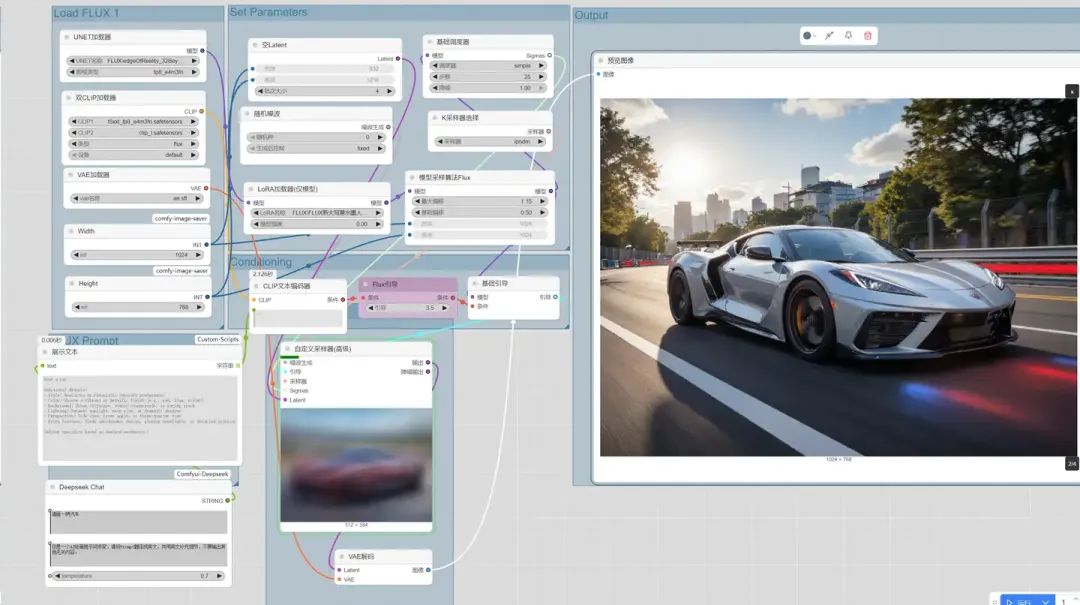This screenshot has height=605, width=1080.
Task: Open seed control dropdown set to fixed
Action: click(316, 148)
